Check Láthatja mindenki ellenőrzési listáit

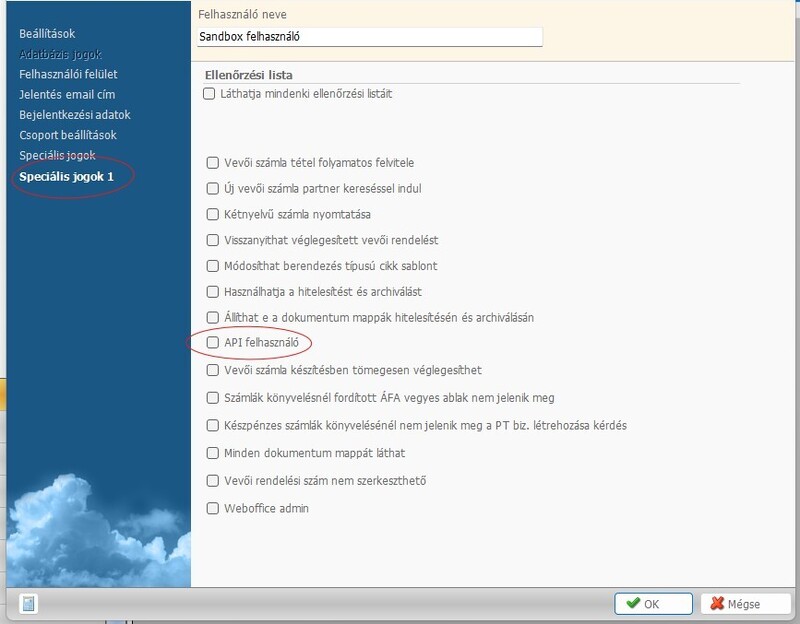coord(209,94)
